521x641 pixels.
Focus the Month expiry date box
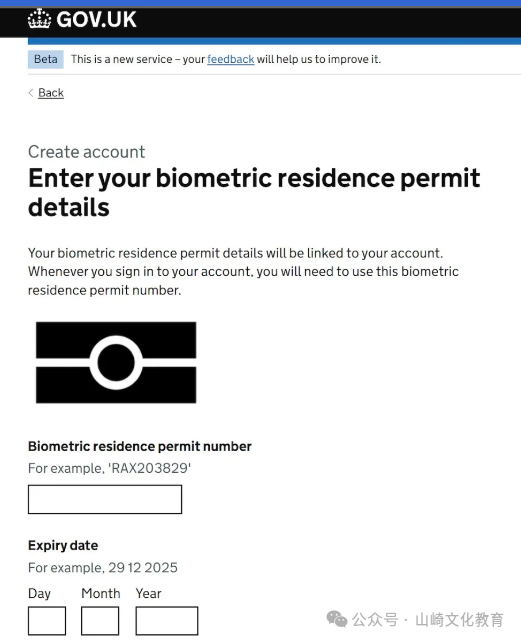(100, 621)
